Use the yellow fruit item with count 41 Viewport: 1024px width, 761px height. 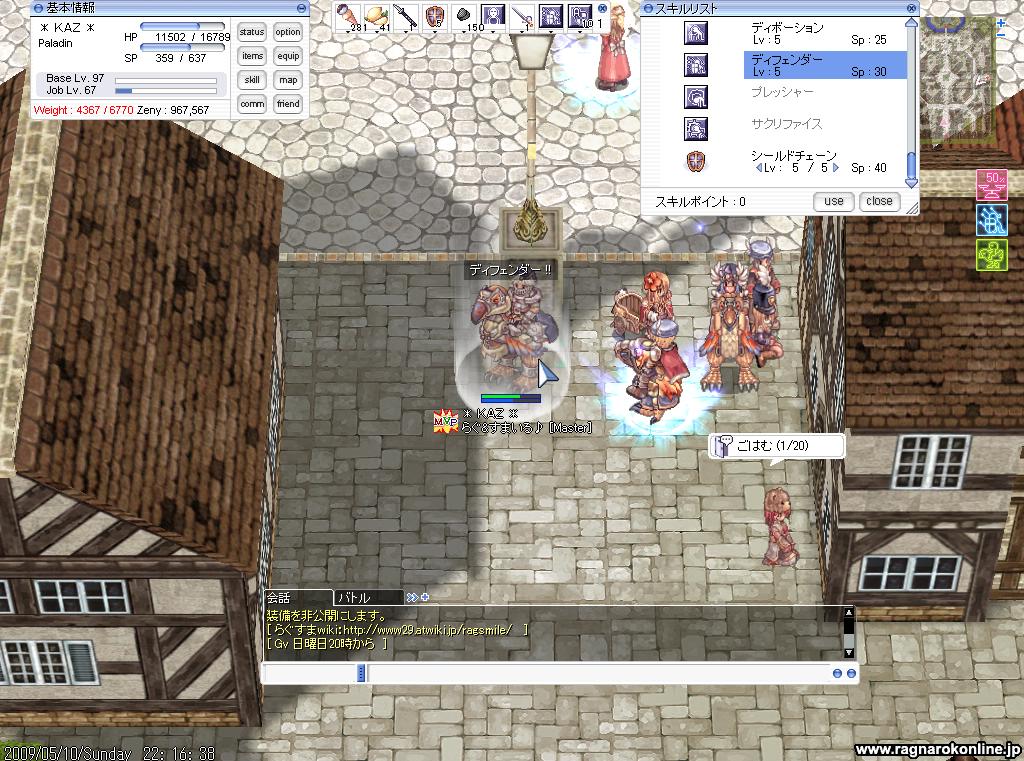377,16
